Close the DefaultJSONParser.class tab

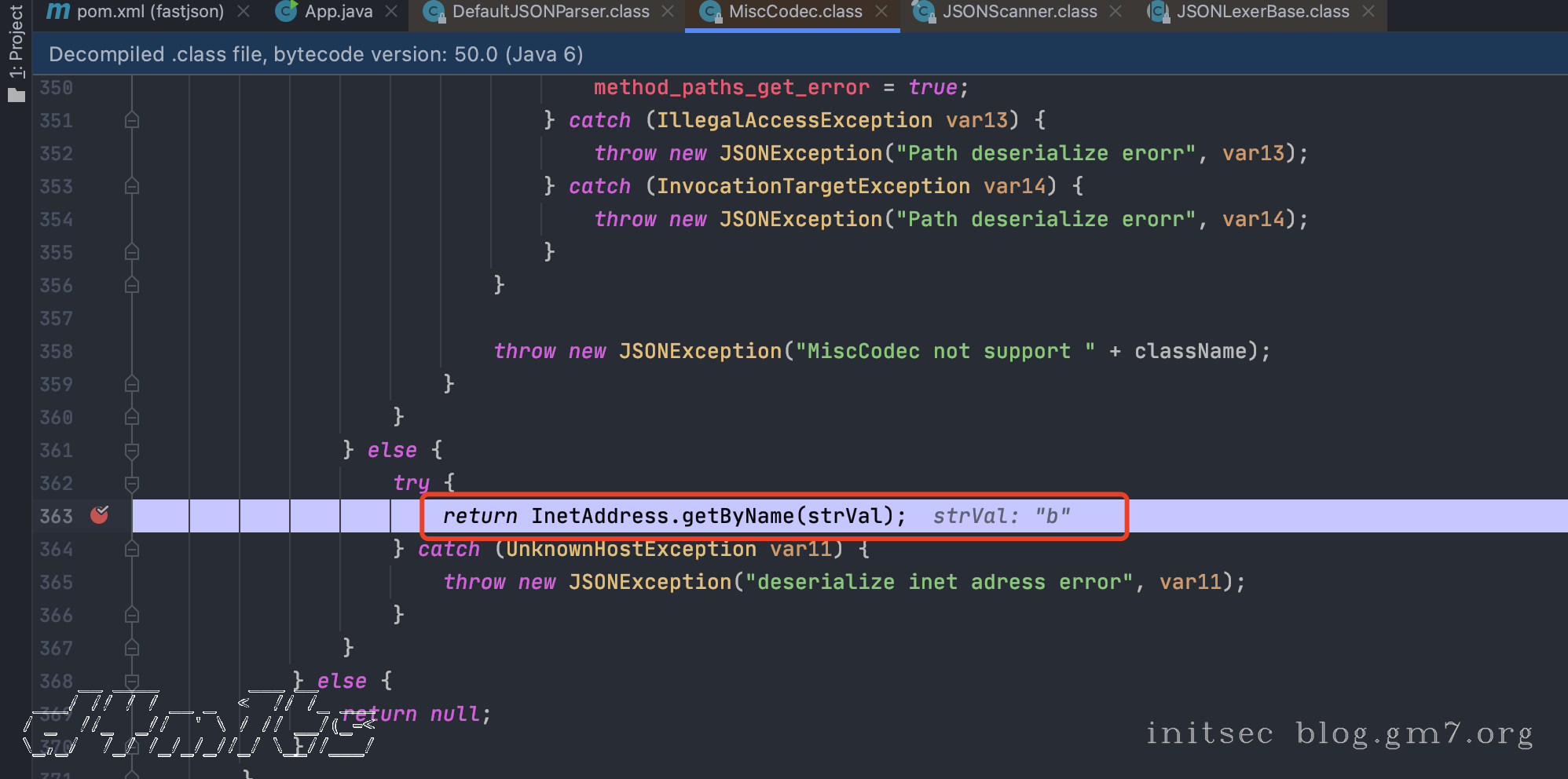coord(668,12)
